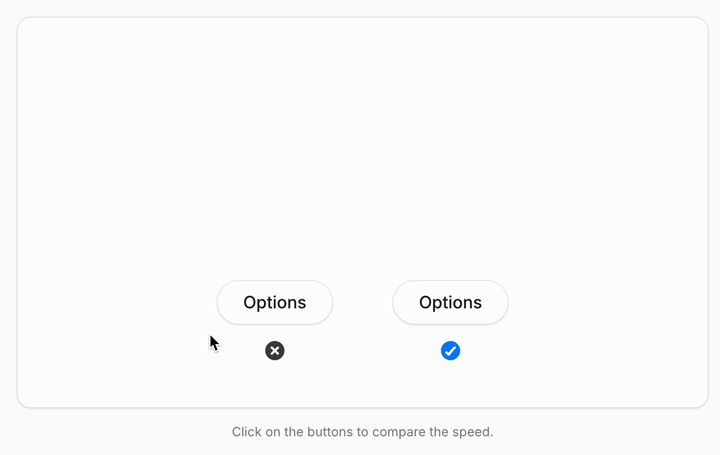Select the check badge under right Options
Image resolution: width=720 pixels, height=455 pixels.
click(x=450, y=350)
